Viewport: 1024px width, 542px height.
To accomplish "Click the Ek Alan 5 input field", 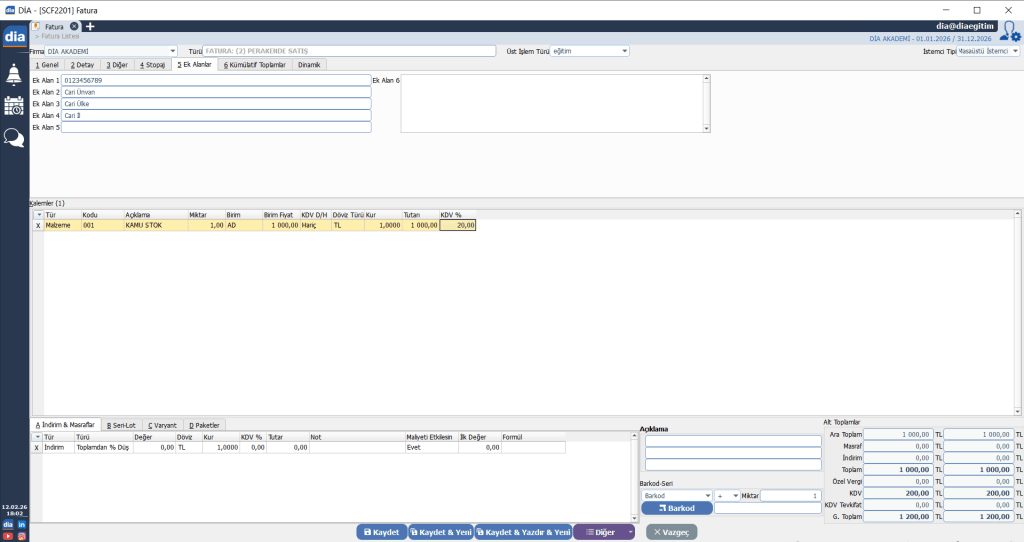I will (215, 128).
